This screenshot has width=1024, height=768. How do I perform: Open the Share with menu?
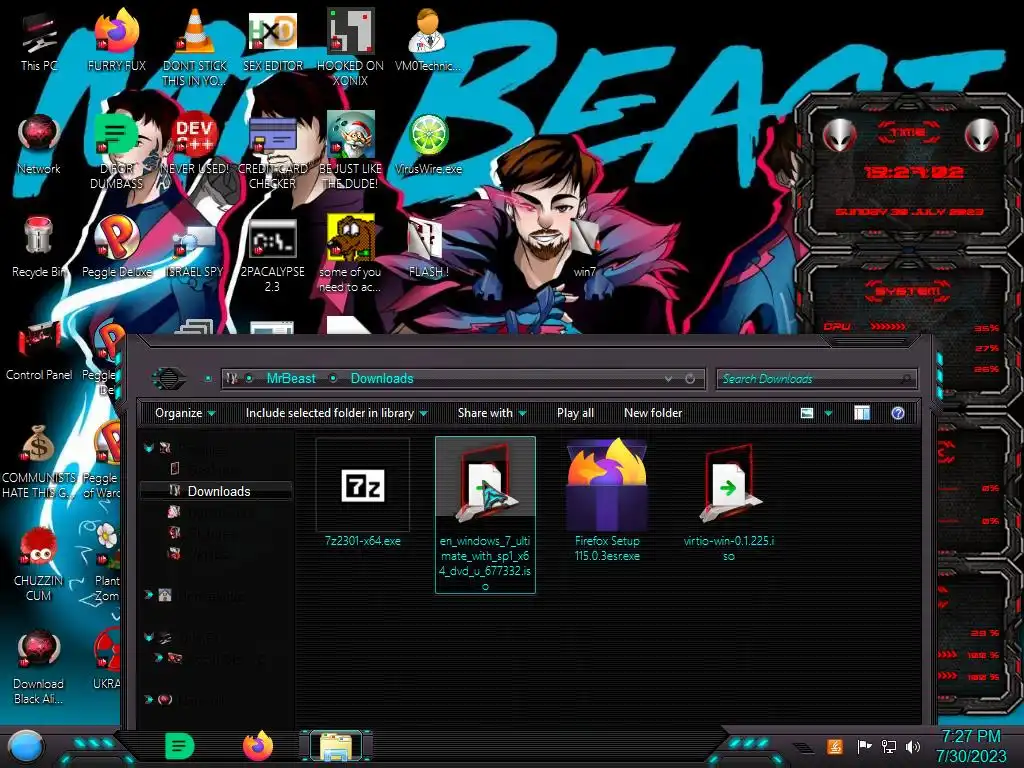click(x=492, y=413)
